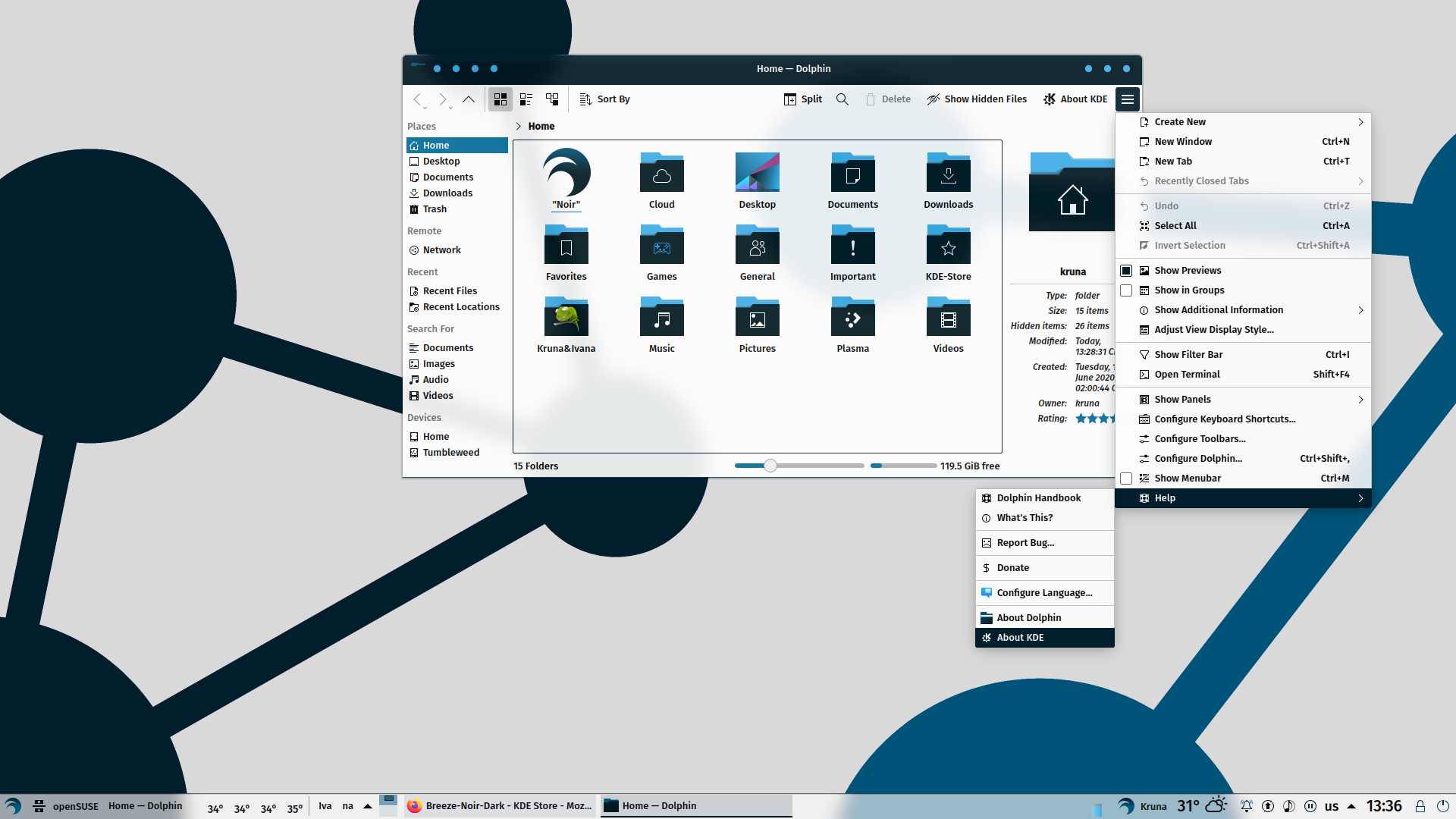The height and width of the screenshot is (819, 1456).
Task: Select About KDE in the Help submenu
Action: coord(1045,638)
